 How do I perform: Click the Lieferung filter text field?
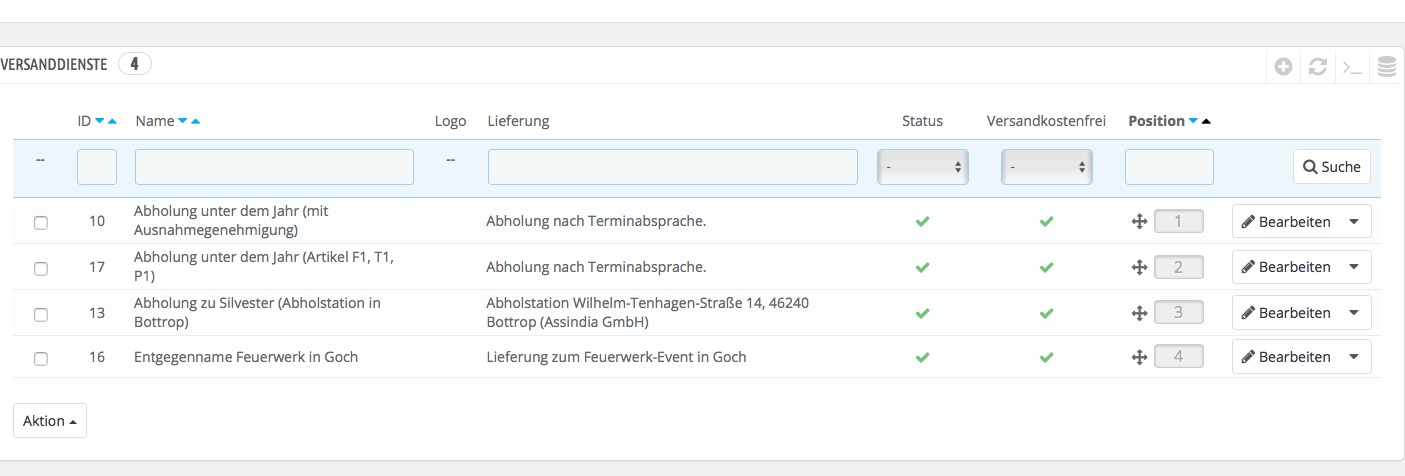(672, 167)
